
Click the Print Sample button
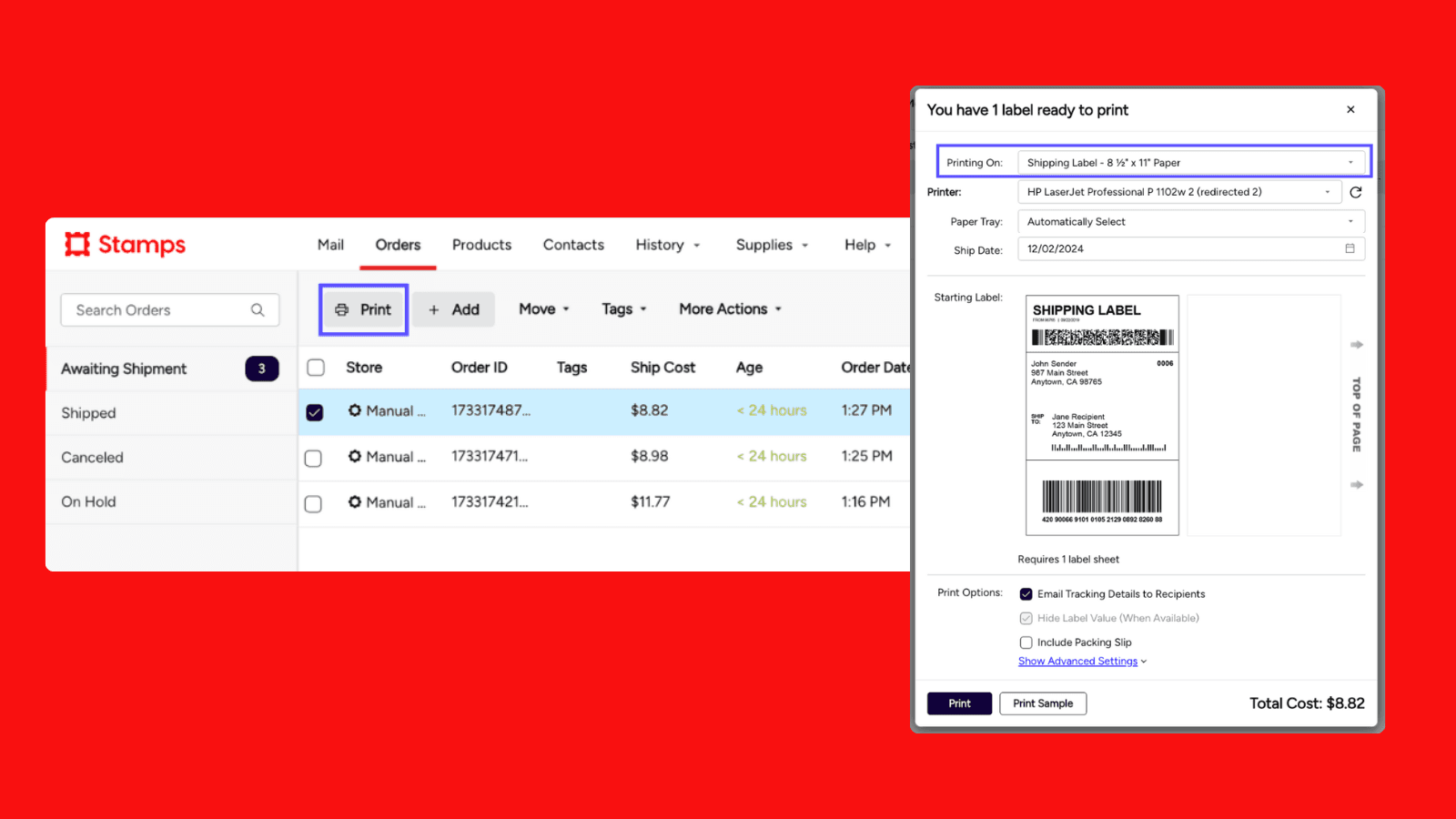(x=1042, y=703)
